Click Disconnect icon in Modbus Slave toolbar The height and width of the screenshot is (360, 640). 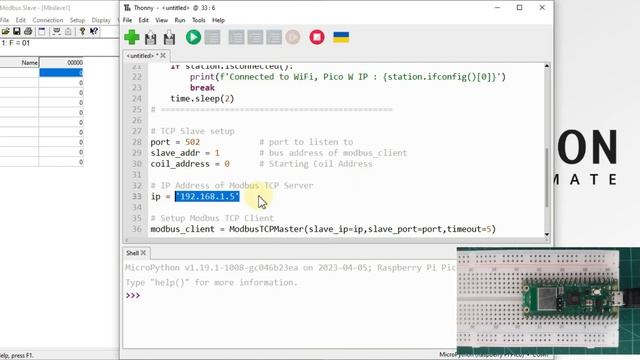tap(68, 31)
